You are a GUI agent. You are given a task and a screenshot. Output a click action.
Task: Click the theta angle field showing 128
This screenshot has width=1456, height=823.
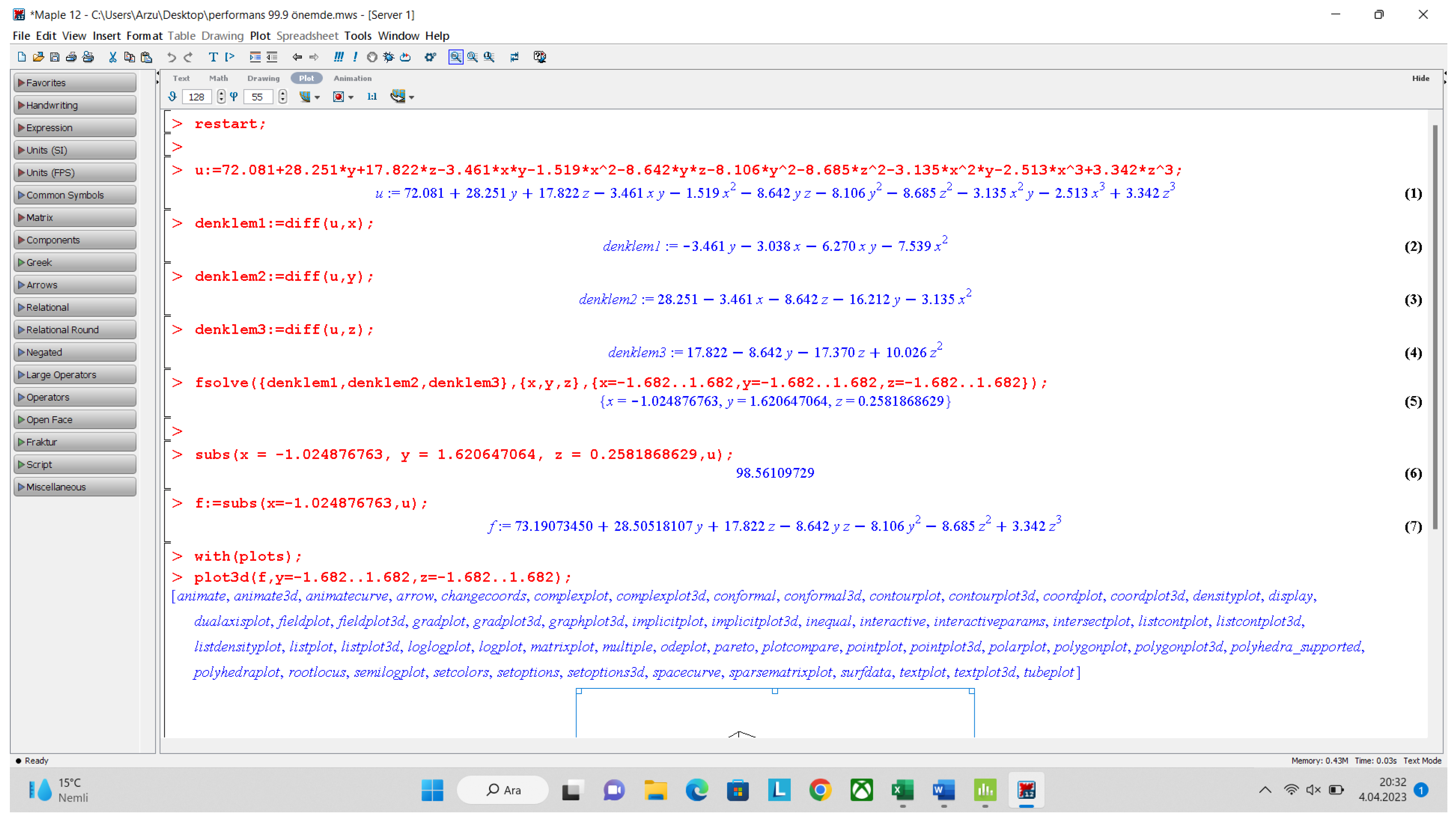198,97
